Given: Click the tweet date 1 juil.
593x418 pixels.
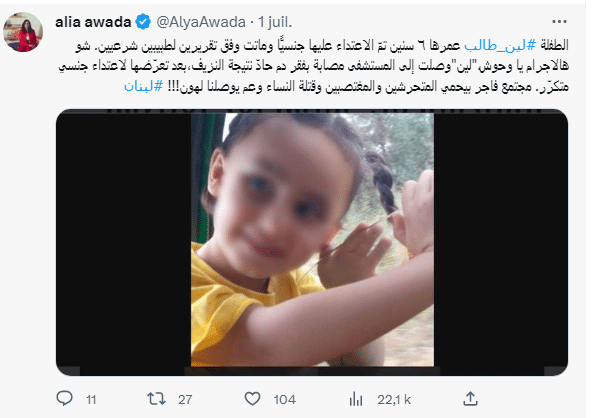Looking at the screenshot, I should [275, 22].
